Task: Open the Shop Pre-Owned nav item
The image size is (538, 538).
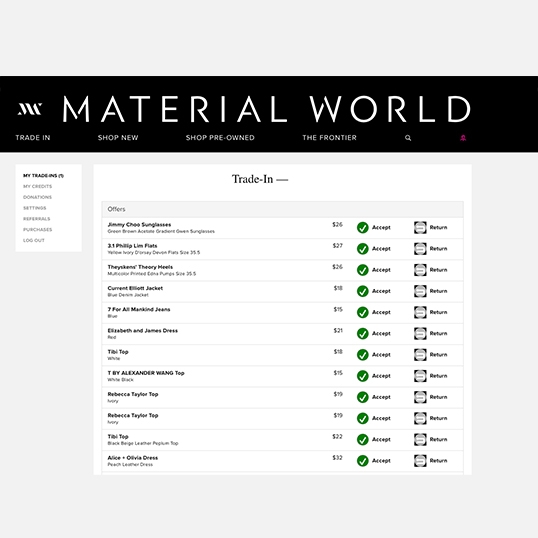Action: 220,138
